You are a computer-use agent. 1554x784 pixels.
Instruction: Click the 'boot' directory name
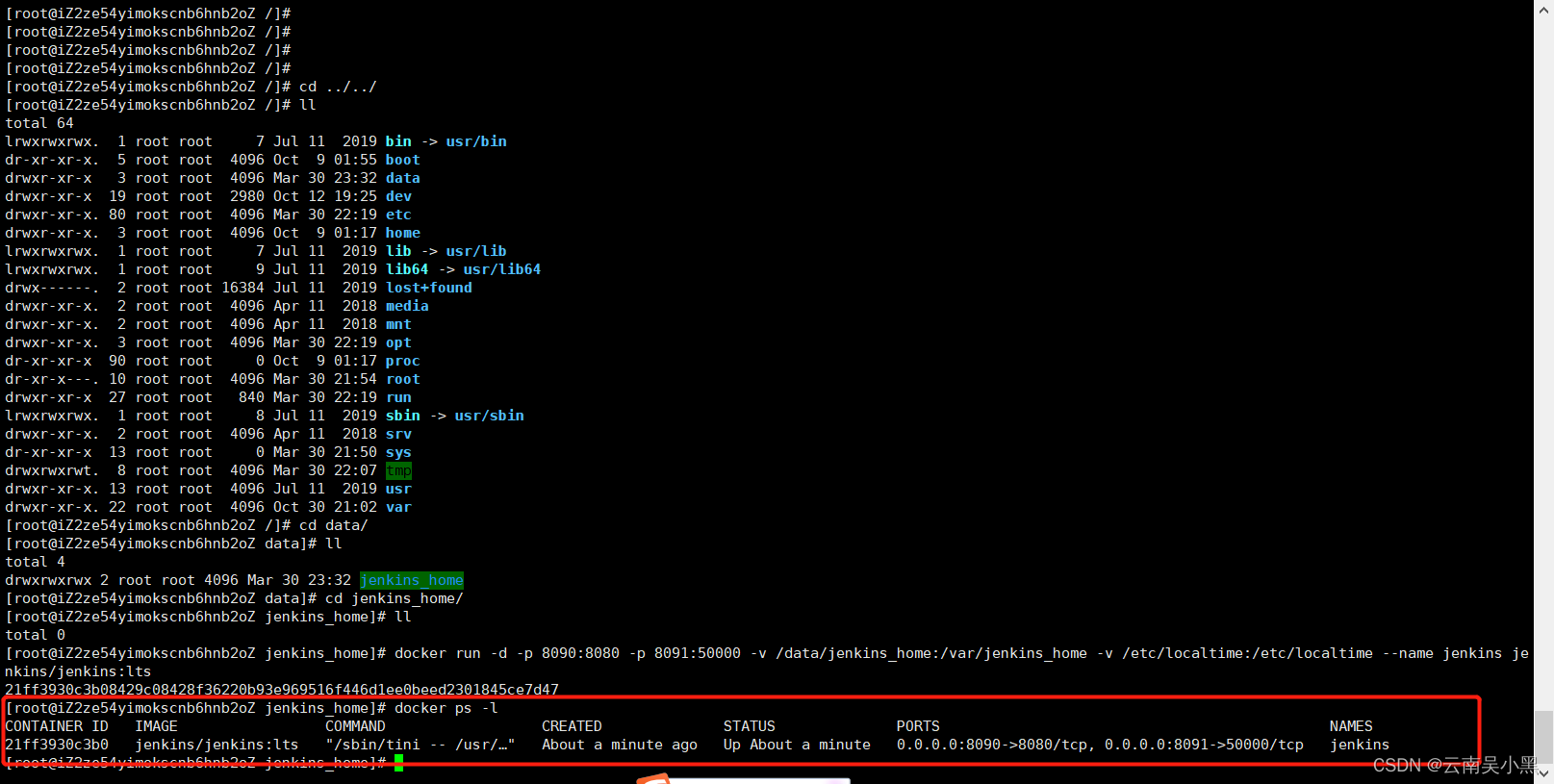[403, 160]
